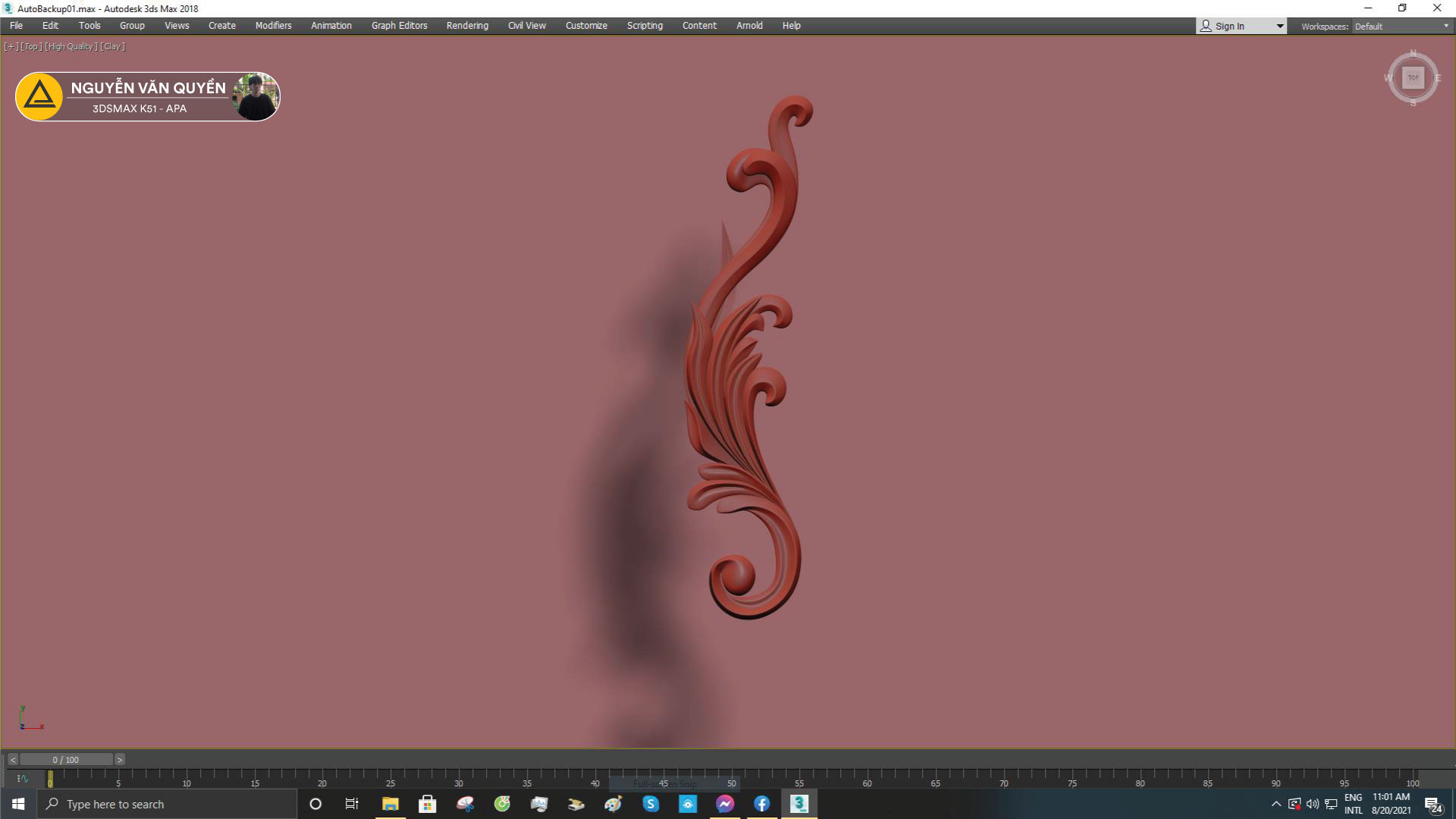Click the Sign In user icon

coord(1206,26)
